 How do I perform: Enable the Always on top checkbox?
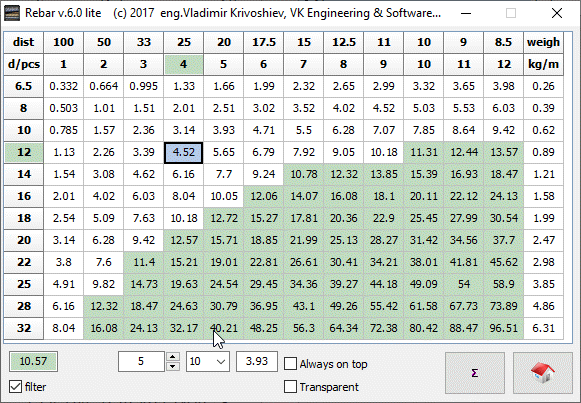[290, 364]
